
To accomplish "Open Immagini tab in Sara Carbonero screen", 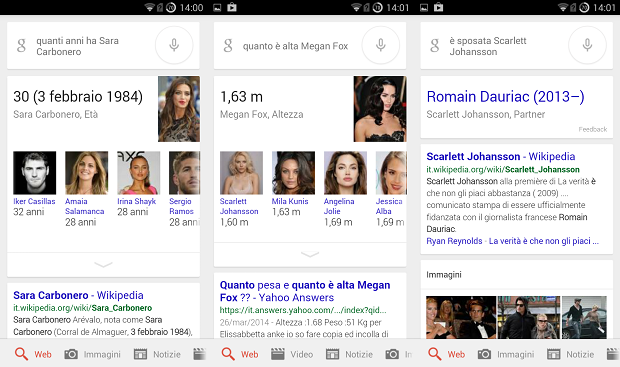I will point(93,354).
